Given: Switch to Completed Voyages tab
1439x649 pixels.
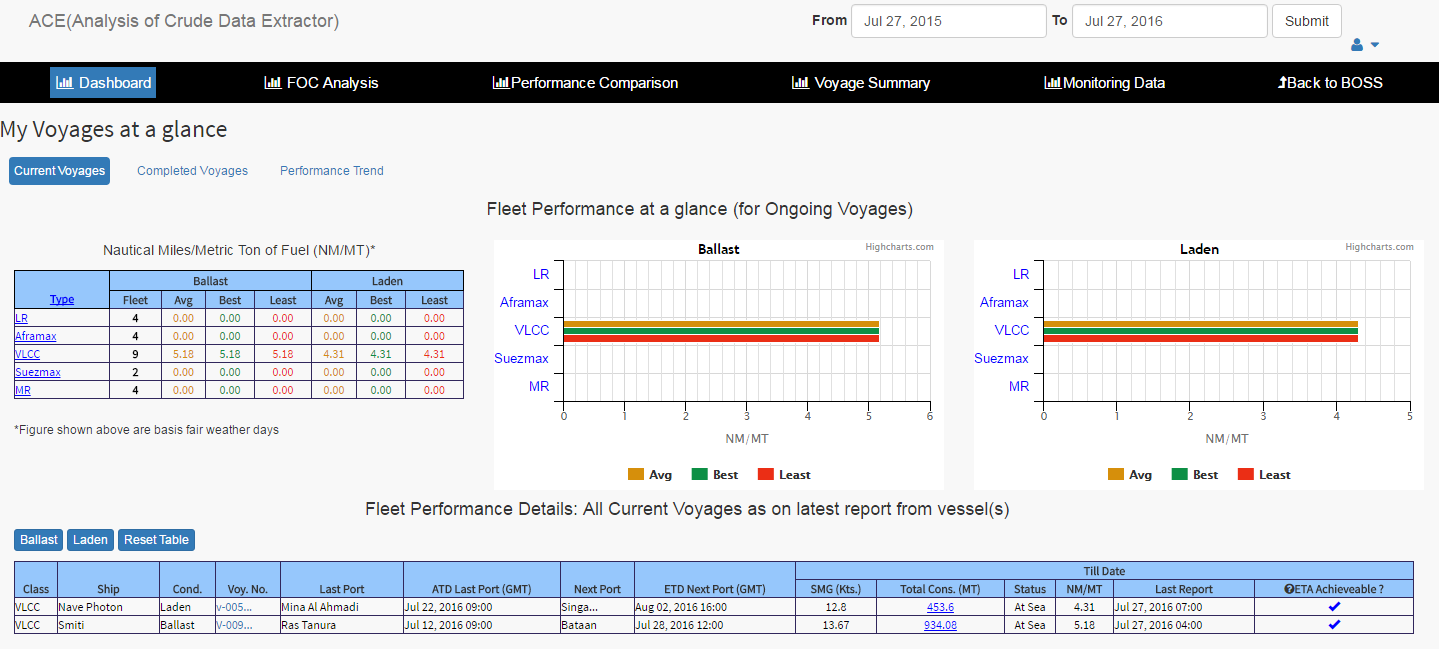Looking at the screenshot, I should pos(192,171).
